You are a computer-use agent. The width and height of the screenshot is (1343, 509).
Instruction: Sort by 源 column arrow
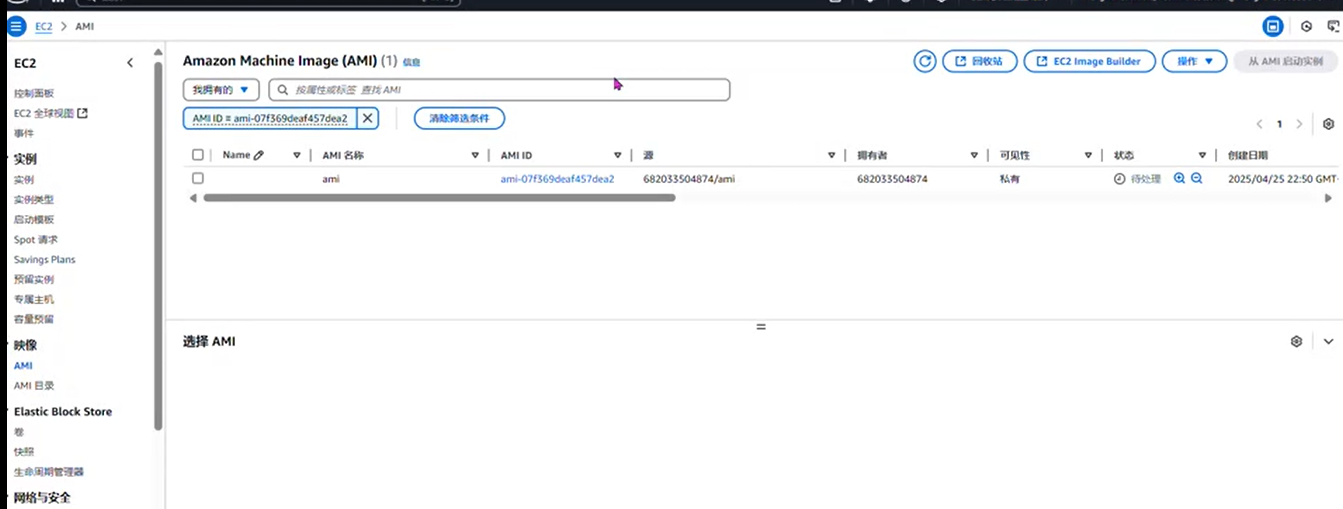(831, 155)
